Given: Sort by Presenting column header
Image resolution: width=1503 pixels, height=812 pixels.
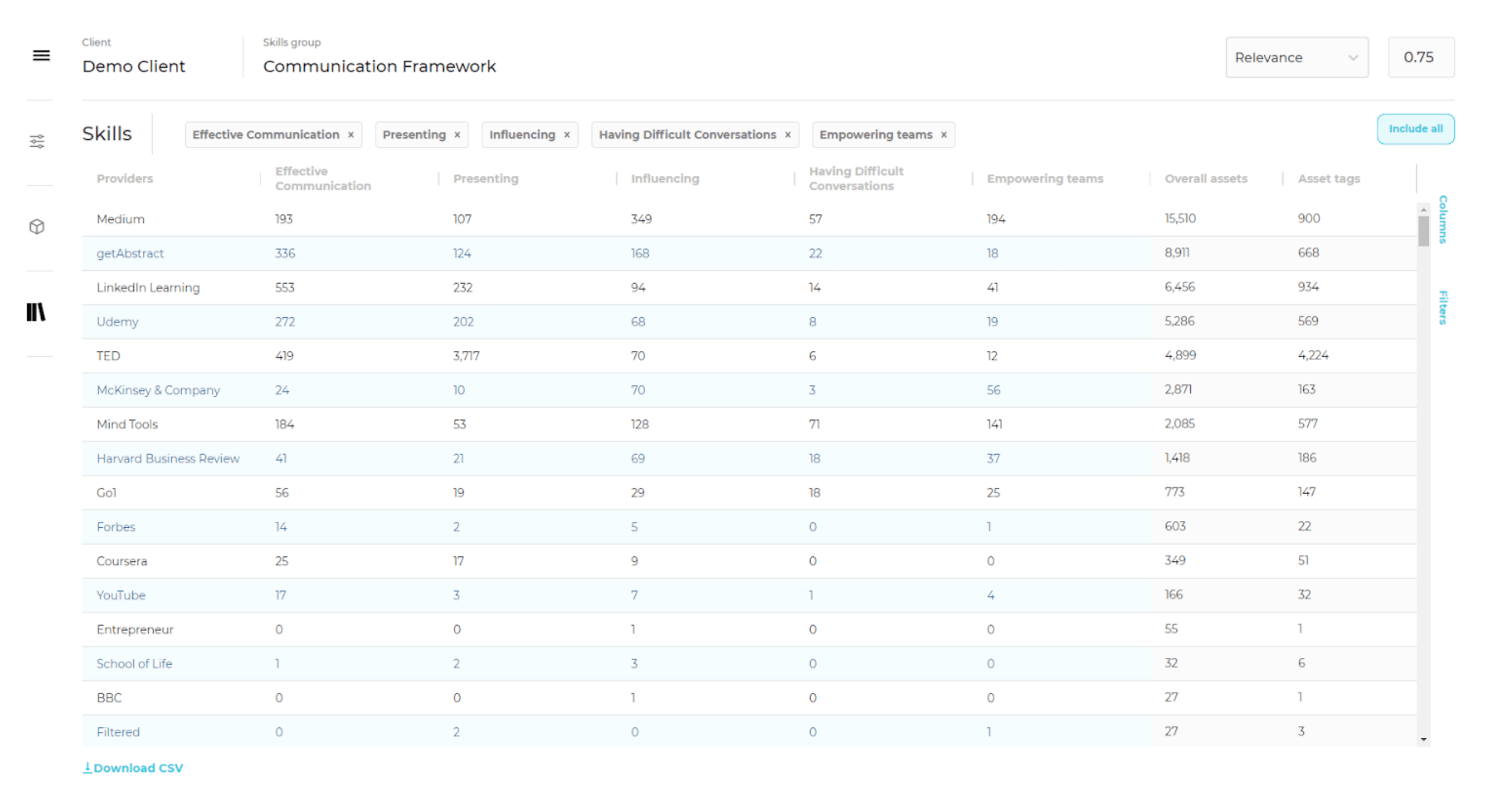Looking at the screenshot, I should pos(486,179).
